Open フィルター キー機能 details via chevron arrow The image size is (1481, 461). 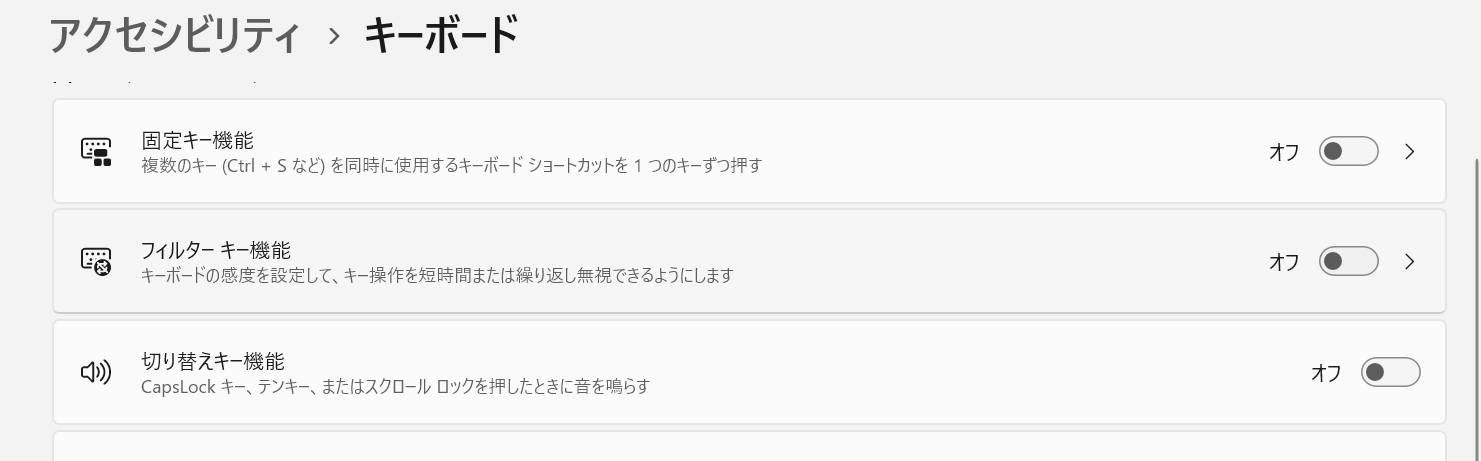[x=1410, y=262]
